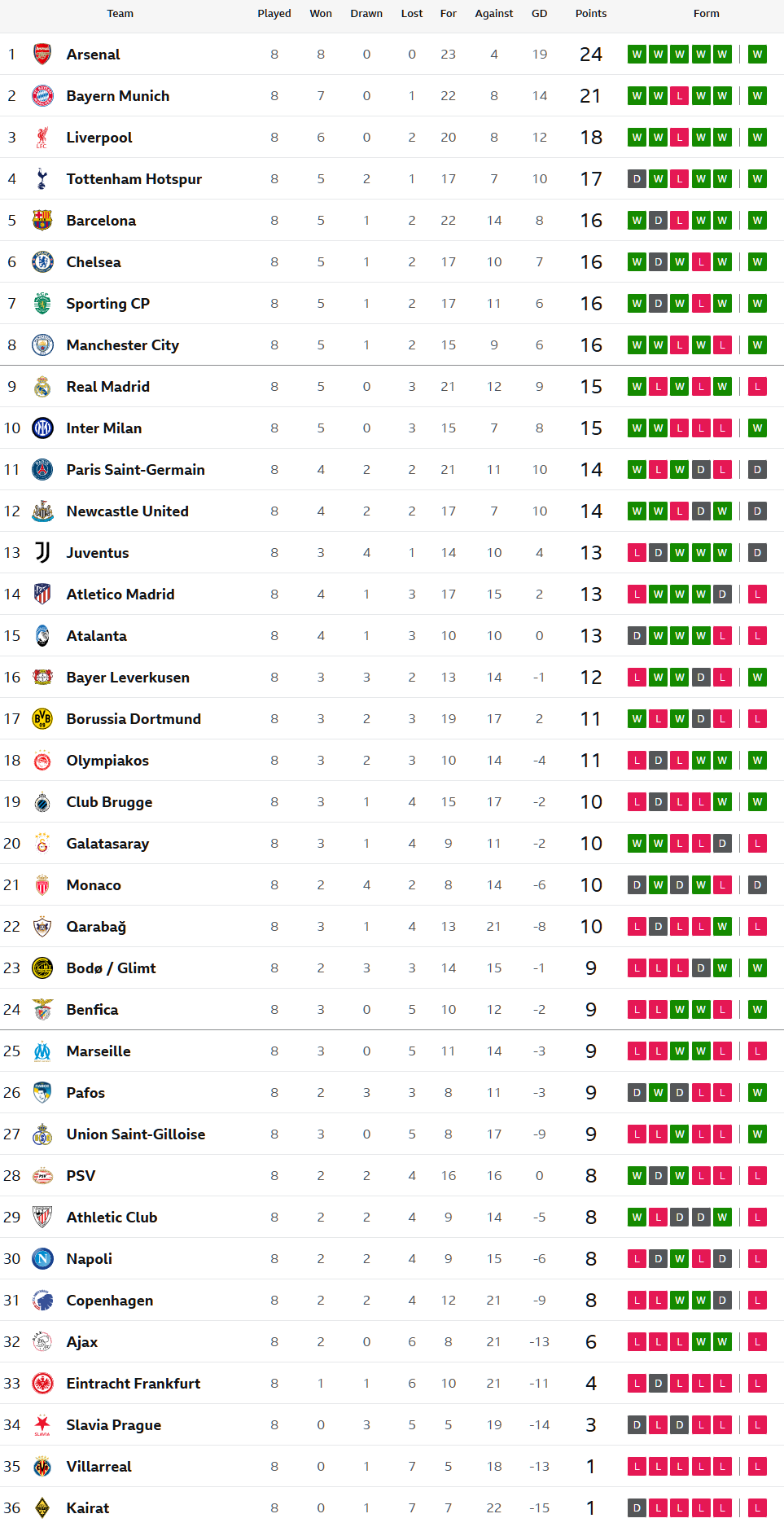
Task: Click the Barcelona crest icon
Action: [x=42, y=221]
